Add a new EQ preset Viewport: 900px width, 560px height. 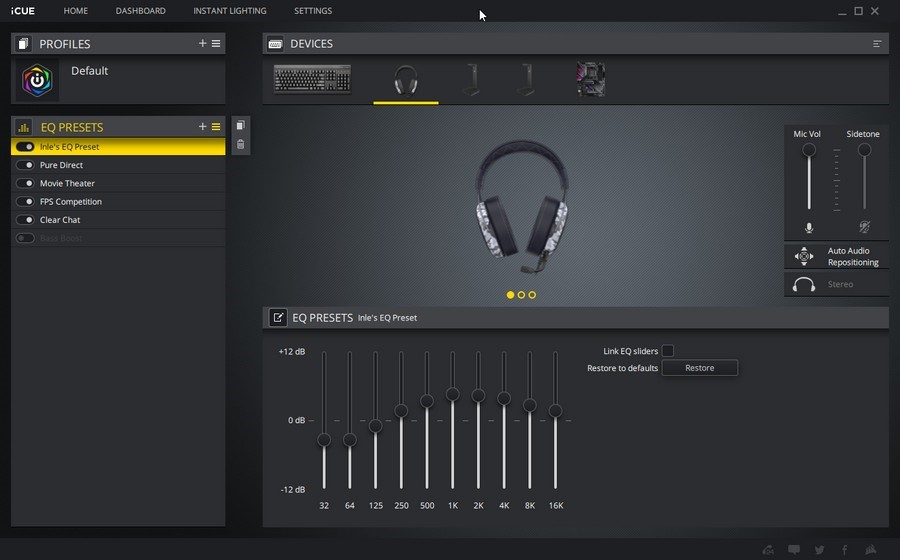[x=202, y=126]
